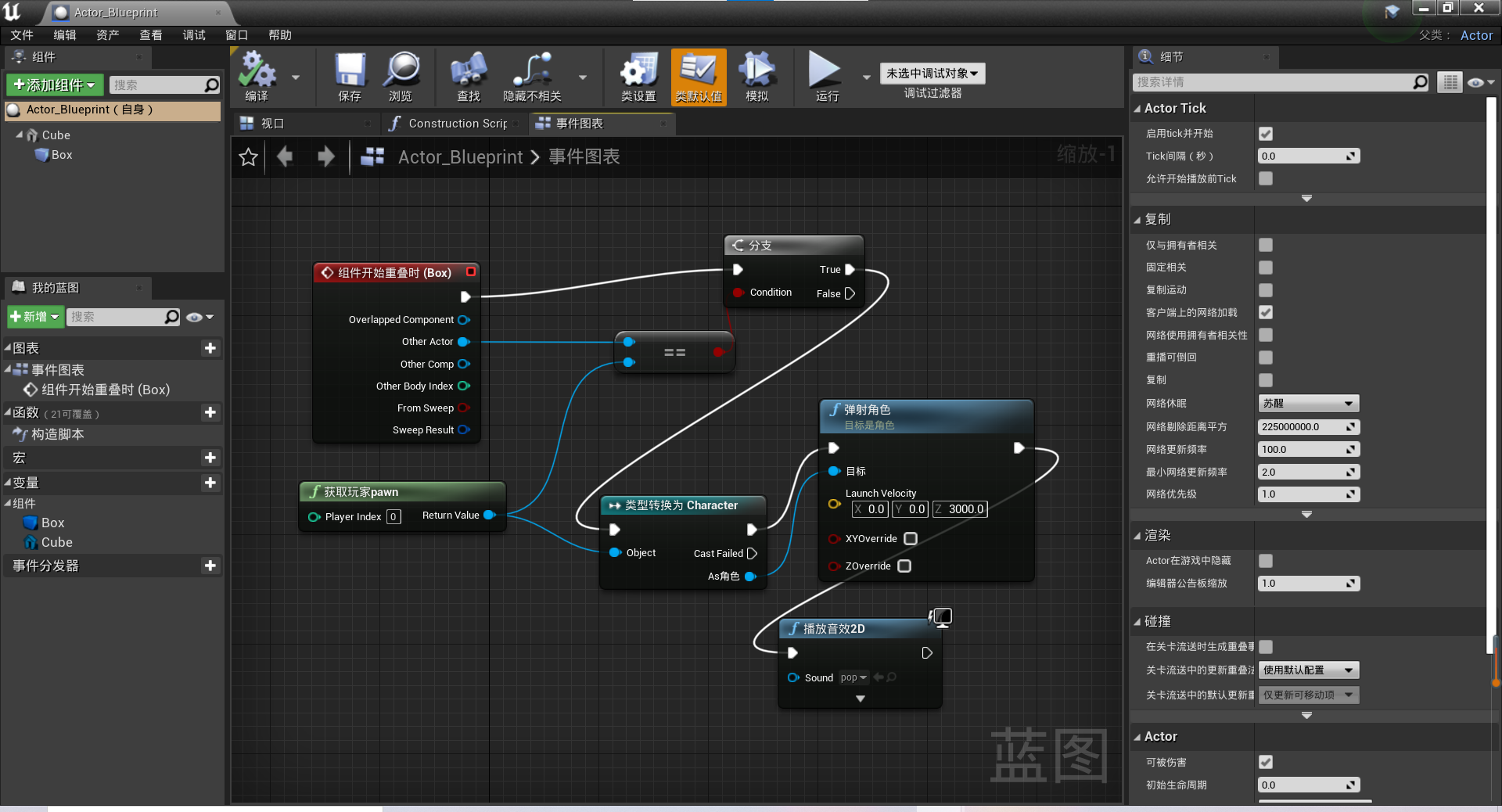The height and width of the screenshot is (812, 1502).
Task: Open 未选中调试对象 debug dropdown
Action: coord(932,73)
